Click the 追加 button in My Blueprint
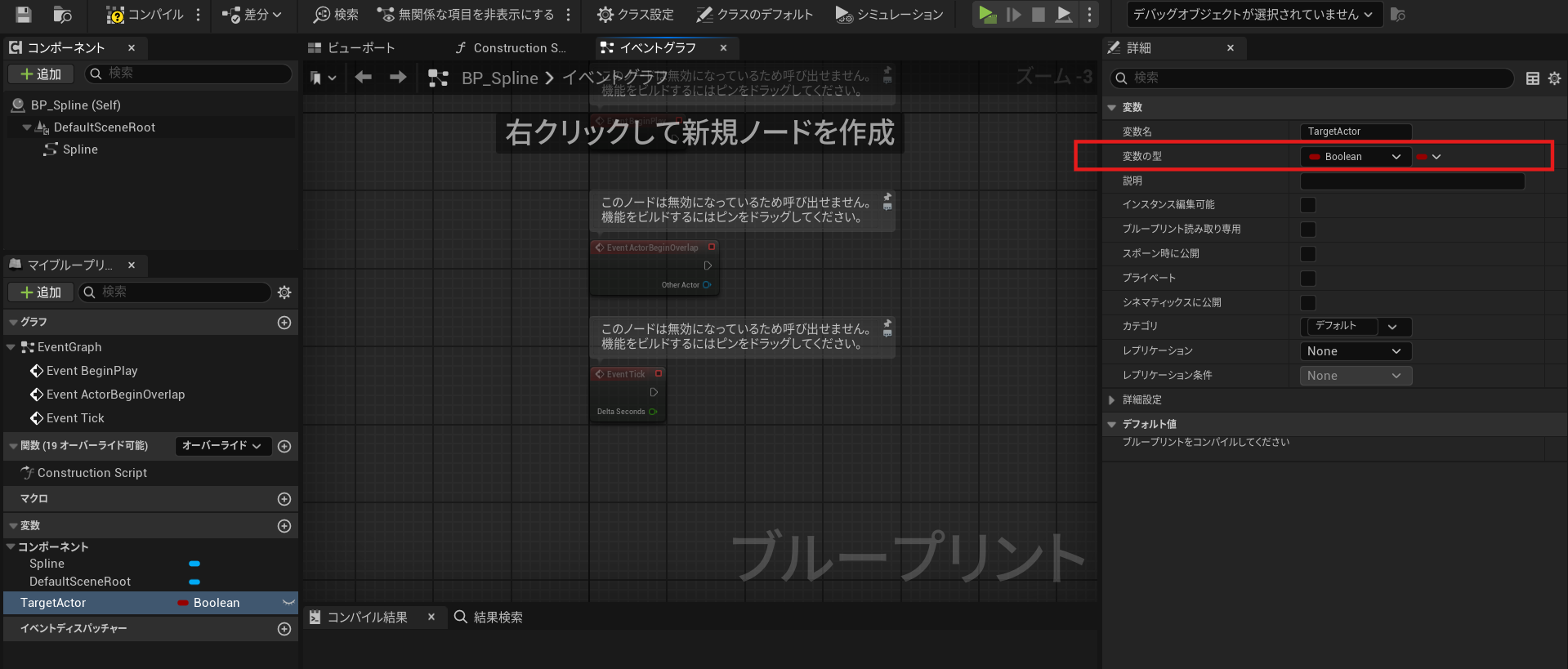1568x669 pixels. (41, 292)
